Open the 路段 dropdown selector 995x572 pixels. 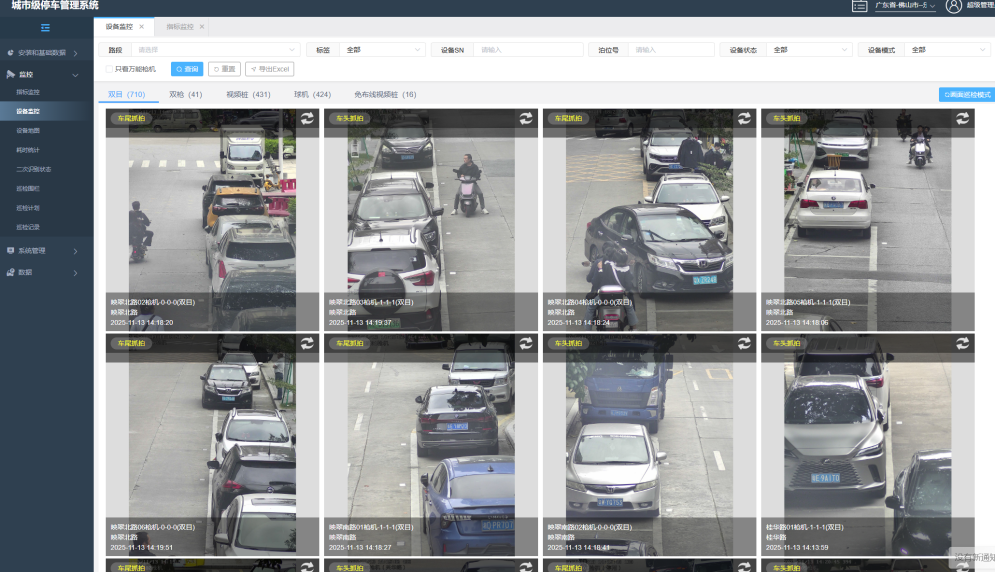[x=215, y=49]
